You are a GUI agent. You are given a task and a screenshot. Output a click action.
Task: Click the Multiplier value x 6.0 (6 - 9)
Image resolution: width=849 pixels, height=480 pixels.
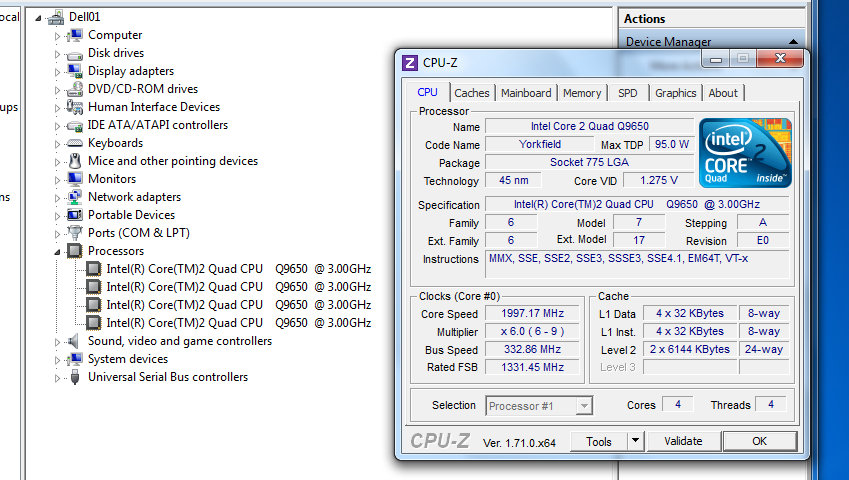click(x=532, y=331)
